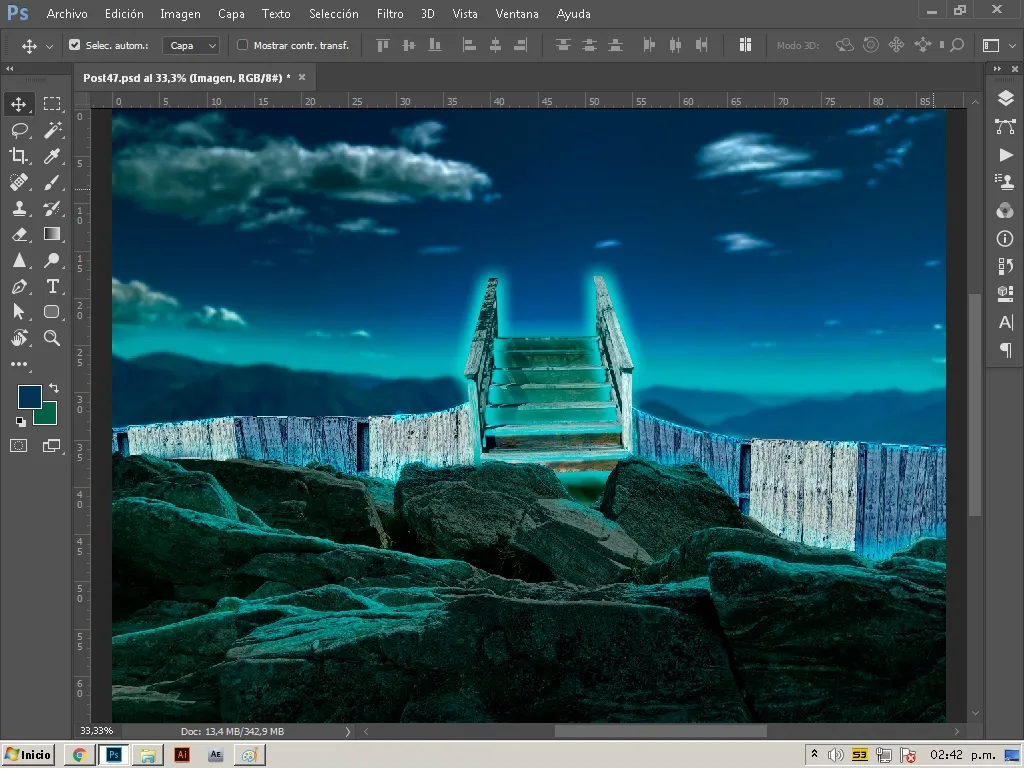Click the taskbar volume speaker icon
This screenshot has width=1026, height=770.
(x=836, y=755)
